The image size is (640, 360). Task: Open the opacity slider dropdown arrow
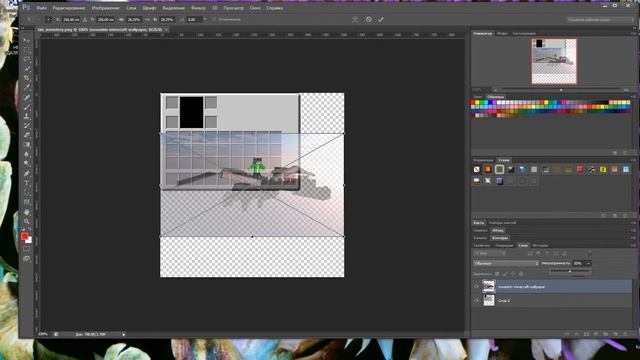click(588, 263)
